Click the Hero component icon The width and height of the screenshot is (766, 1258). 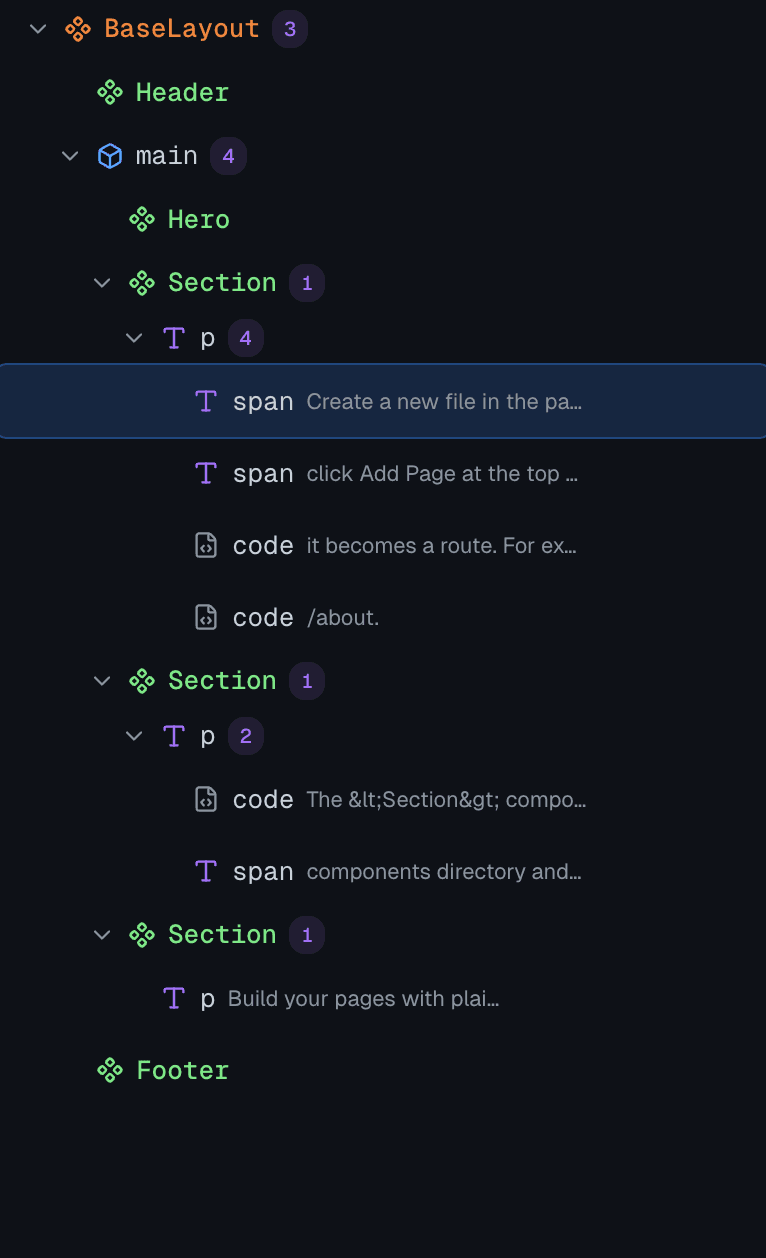141,219
